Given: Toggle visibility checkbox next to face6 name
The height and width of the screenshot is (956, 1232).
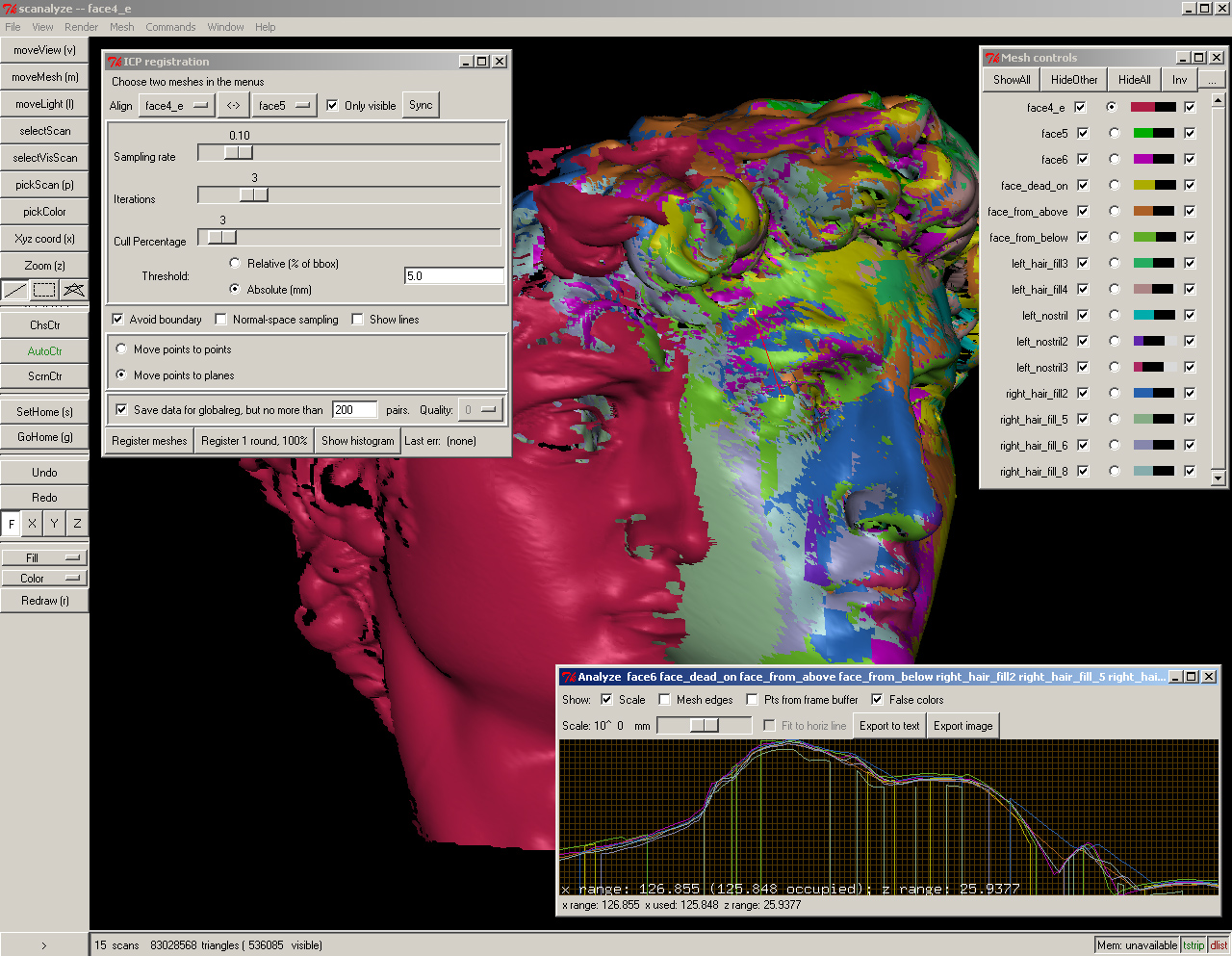Looking at the screenshot, I should [1083, 160].
